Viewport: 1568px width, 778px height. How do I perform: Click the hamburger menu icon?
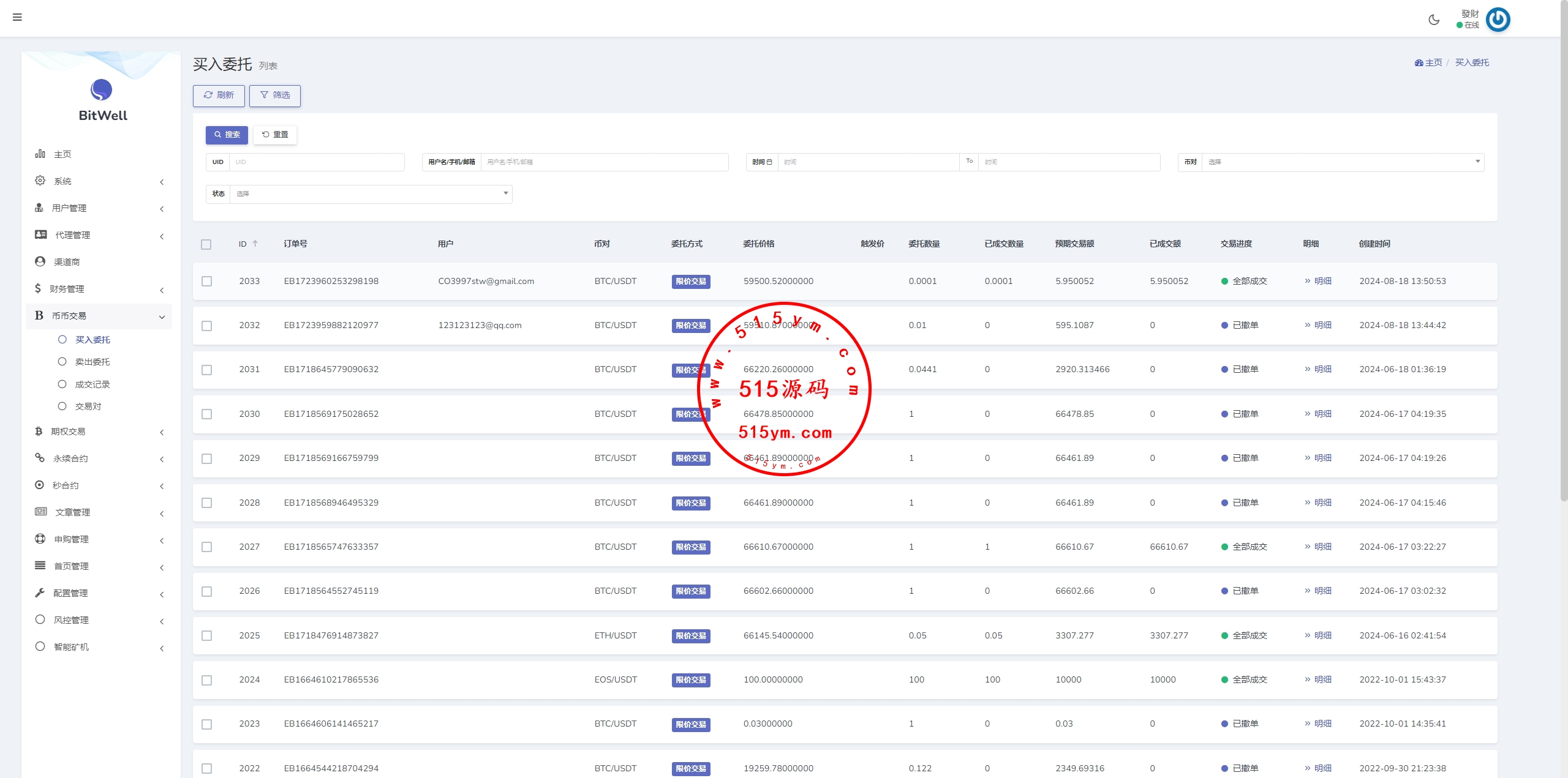pos(17,17)
